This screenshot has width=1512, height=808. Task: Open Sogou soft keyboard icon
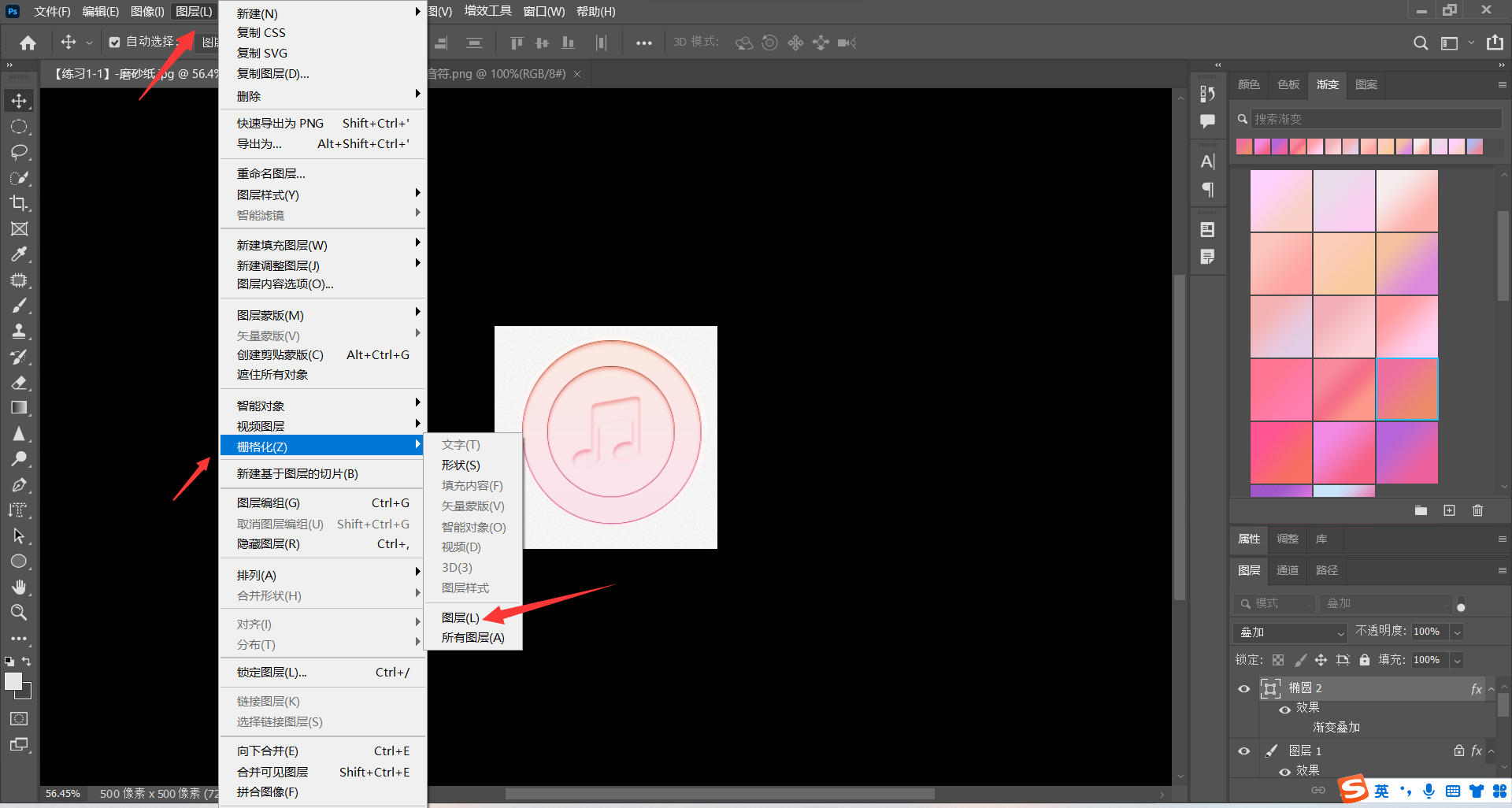click(x=1453, y=791)
